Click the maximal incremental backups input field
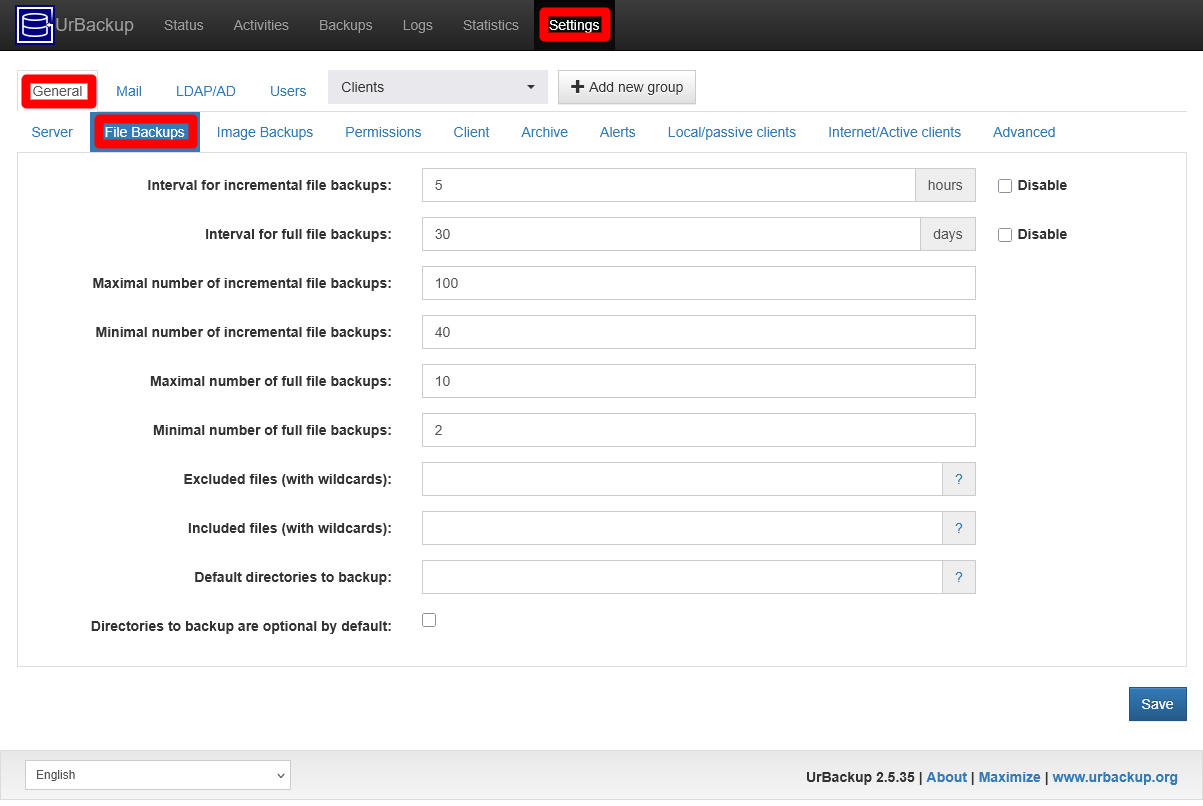 tap(698, 283)
